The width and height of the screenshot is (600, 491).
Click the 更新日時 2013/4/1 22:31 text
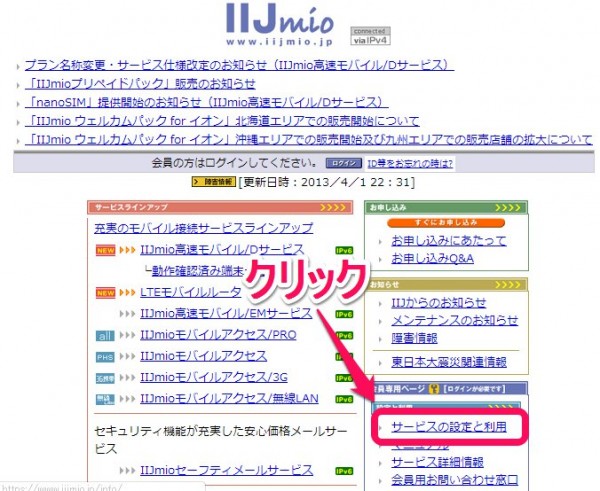(x=327, y=182)
